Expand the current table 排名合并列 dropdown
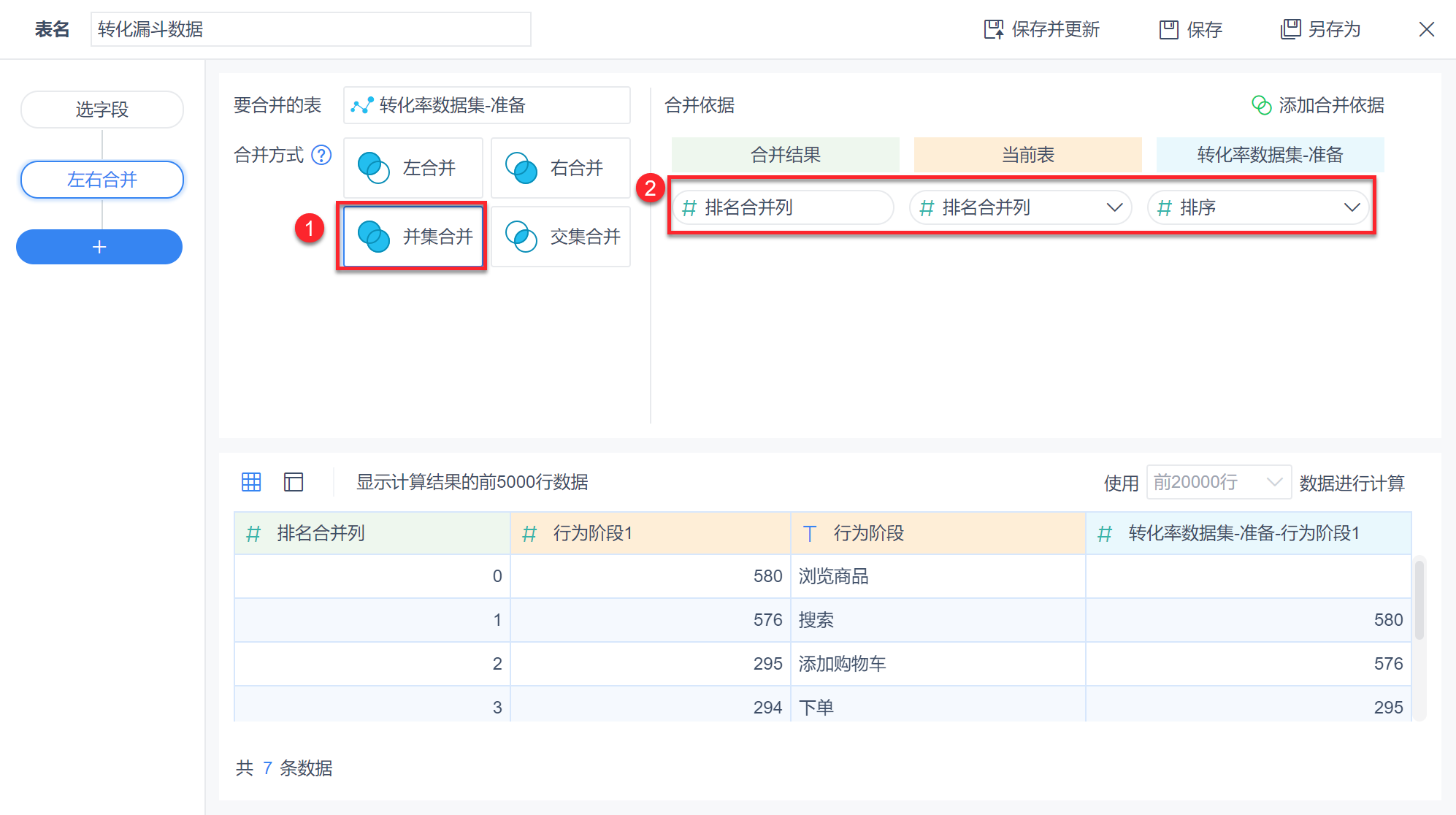Image resolution: width=1456 pixels, height=815 pixels. [x=1114, y=207]
